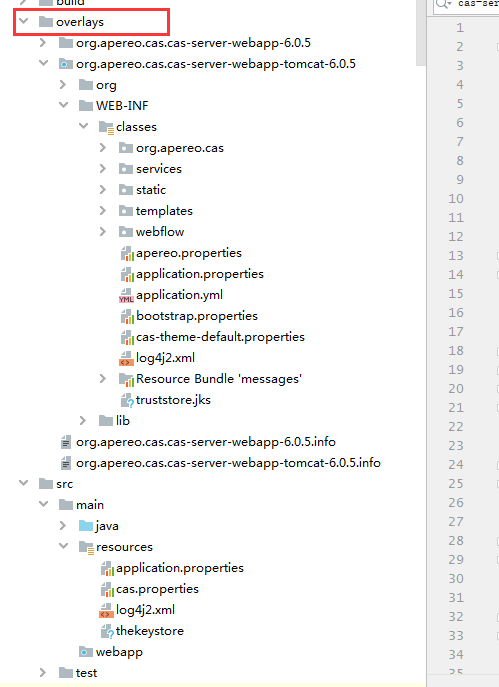Select org.apereo.cas.cas-server-webapp-6.0.5.info file
This screenshot has height=687, width=499.
(206, 442)
